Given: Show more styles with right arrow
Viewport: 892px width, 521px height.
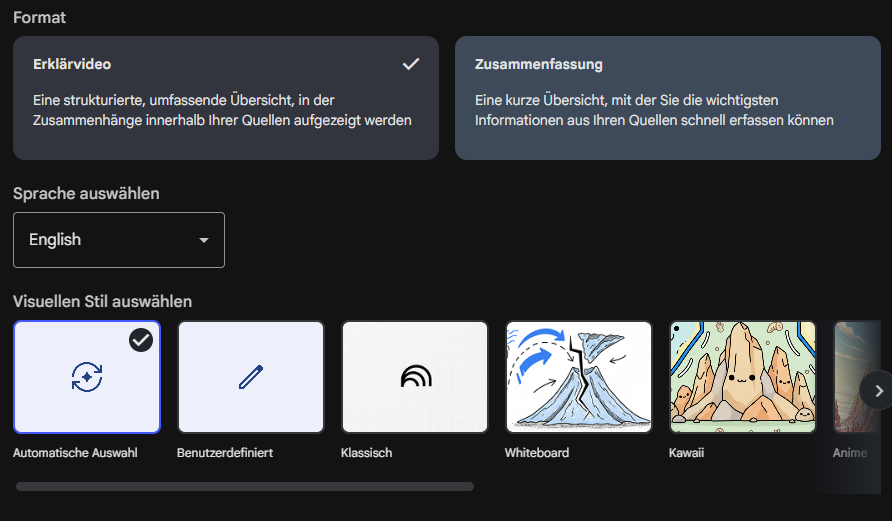Looking at the screenshot, I should pos(878,390).
